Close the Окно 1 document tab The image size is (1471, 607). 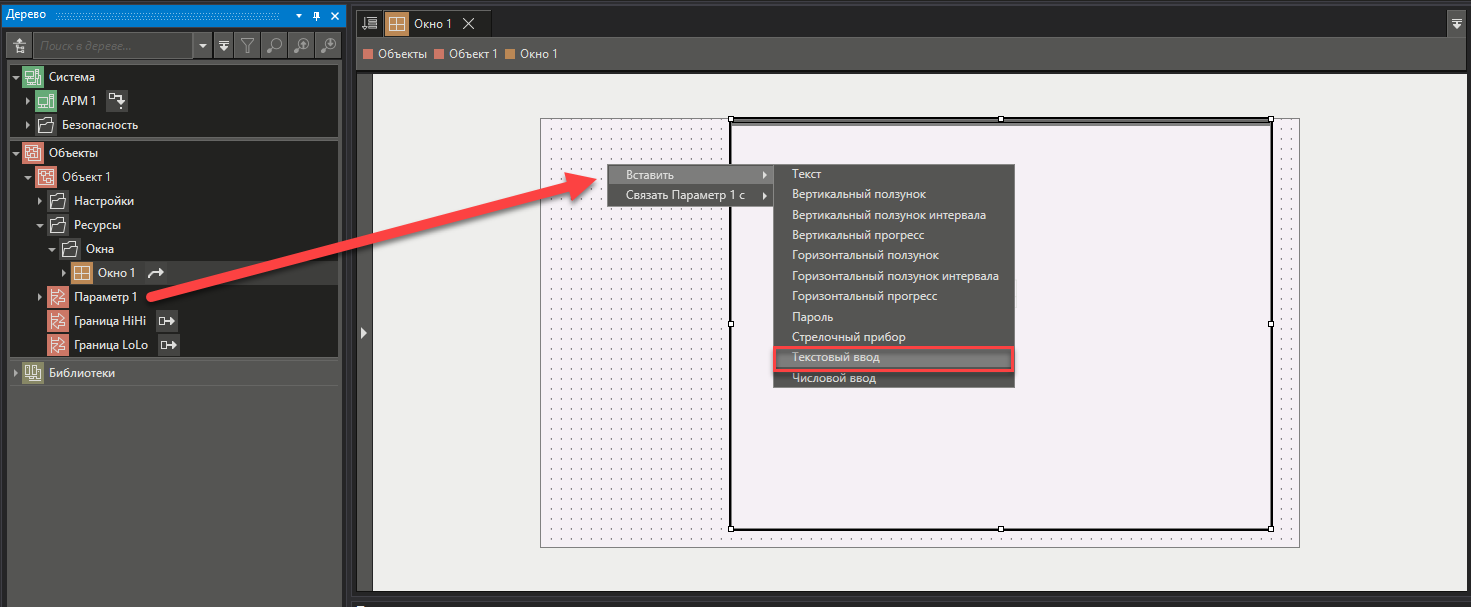470,24
